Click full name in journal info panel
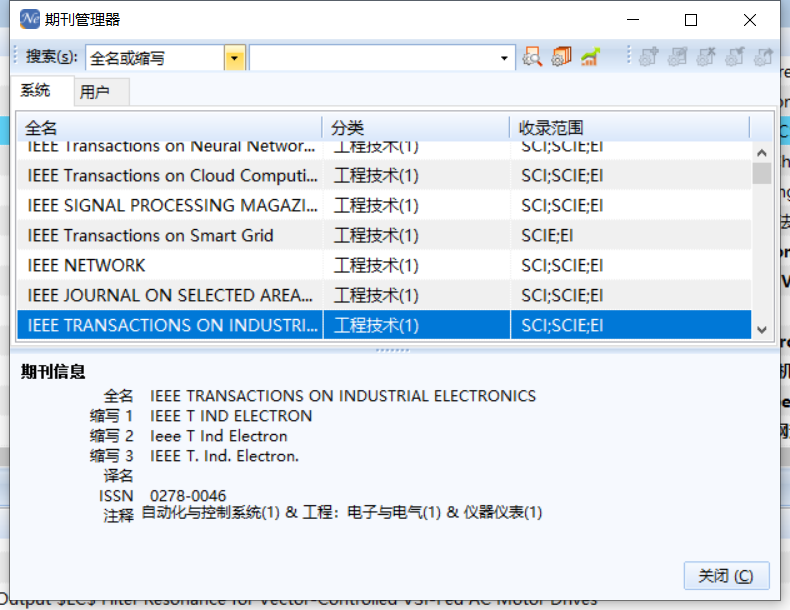Screen dimensions: 790x610 (343, 396)
